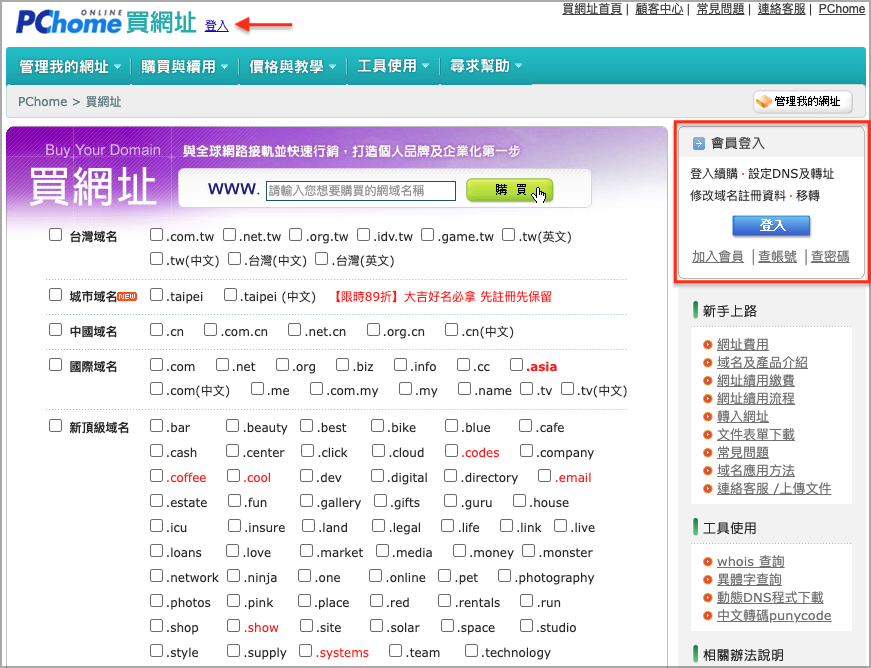The width and height of the screenshot is (871, 668).
Task: Open the 異體字查詢 link
Action: coord(749,580)
